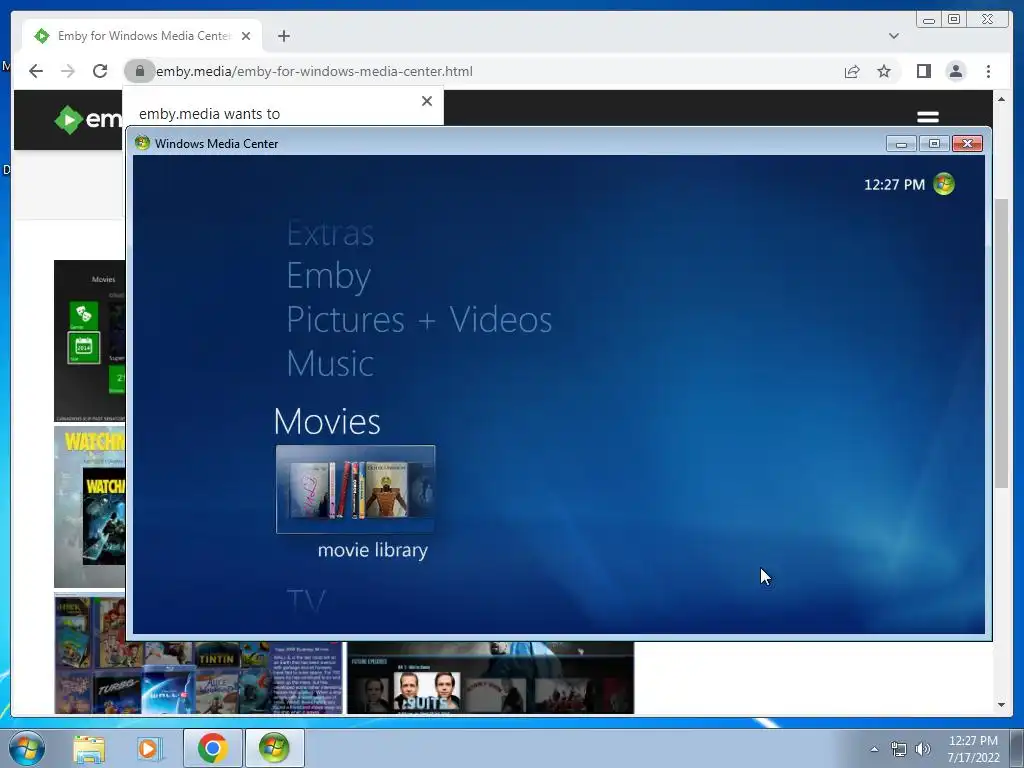Share this page icon in Chrome

pos(852,71)
